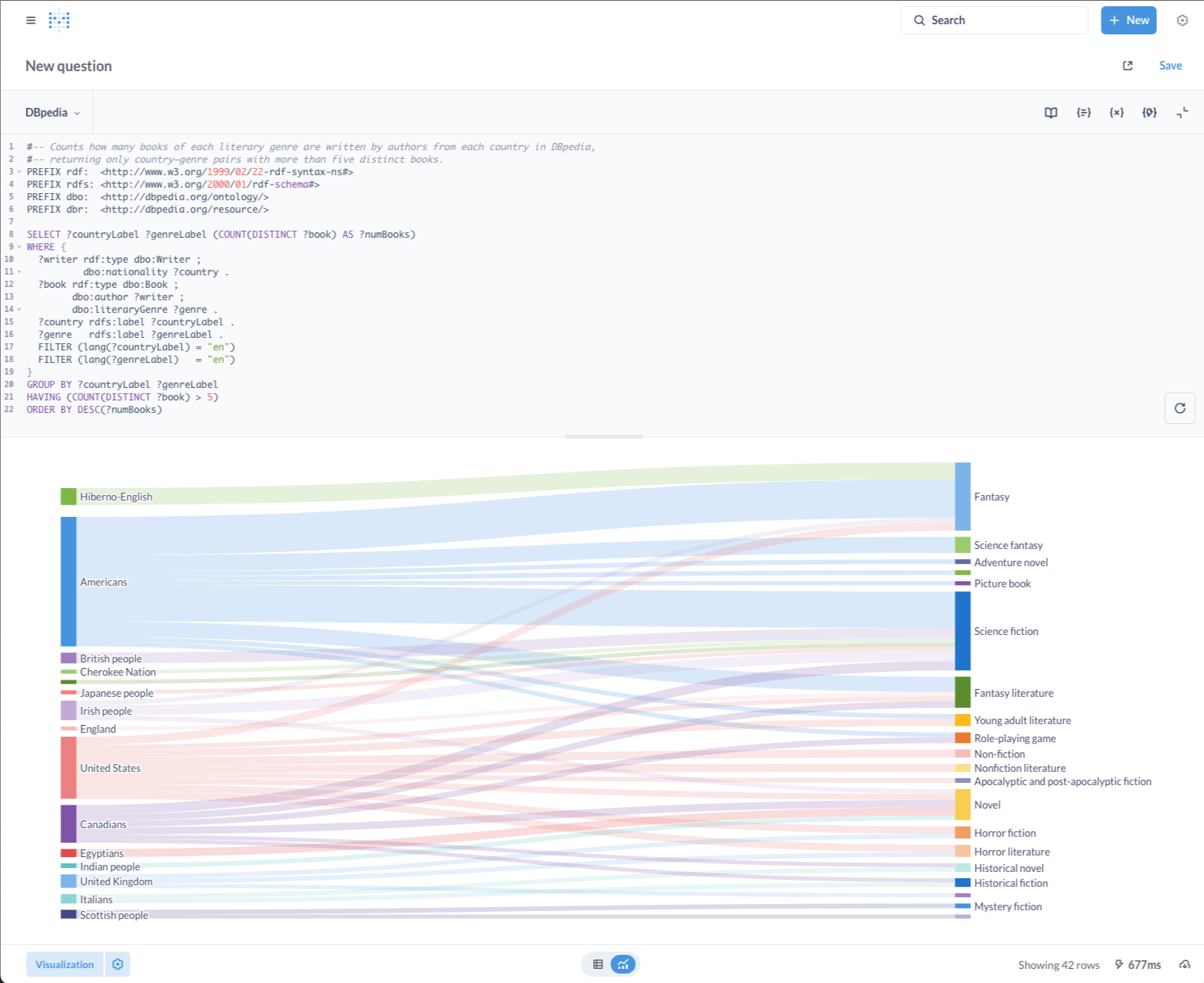Click the Horror literature node

coord(963,851)
